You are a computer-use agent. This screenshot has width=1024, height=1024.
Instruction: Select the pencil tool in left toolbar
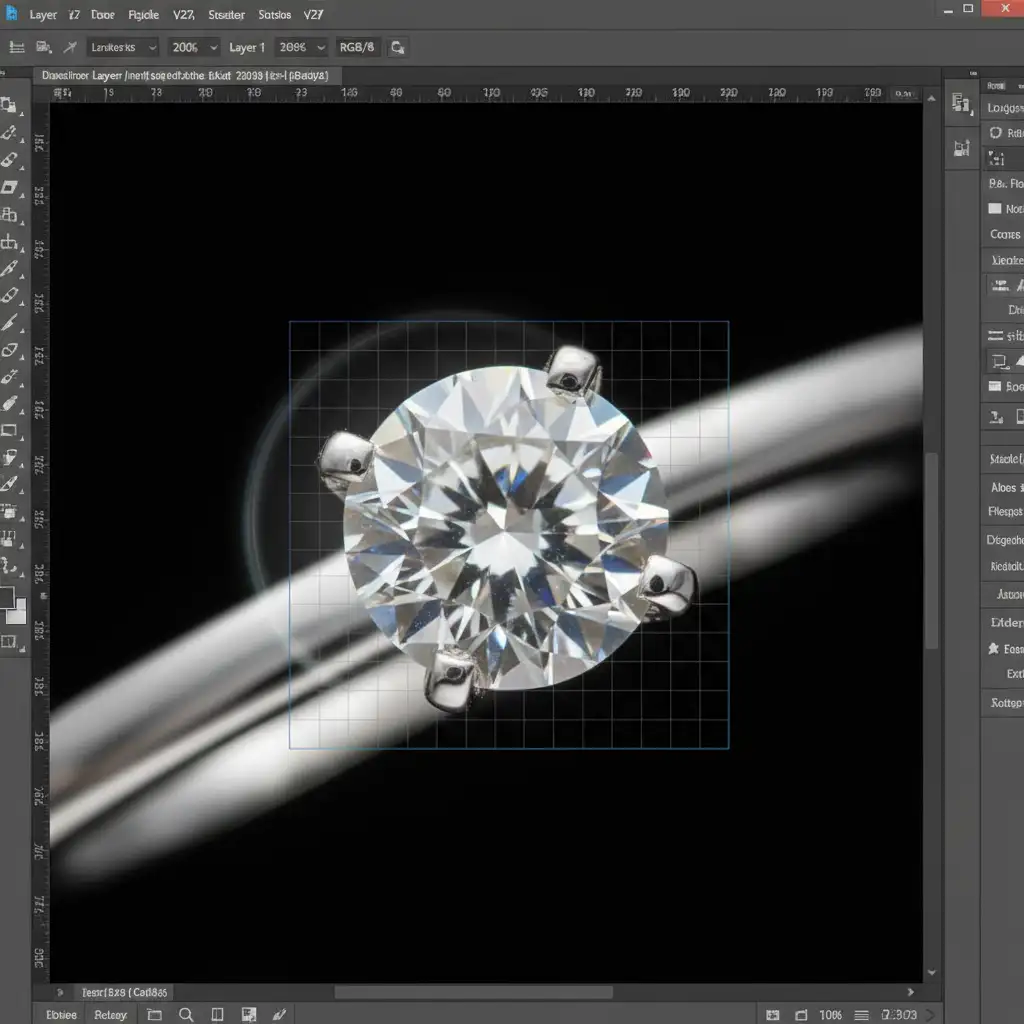(x=9, y=323)
